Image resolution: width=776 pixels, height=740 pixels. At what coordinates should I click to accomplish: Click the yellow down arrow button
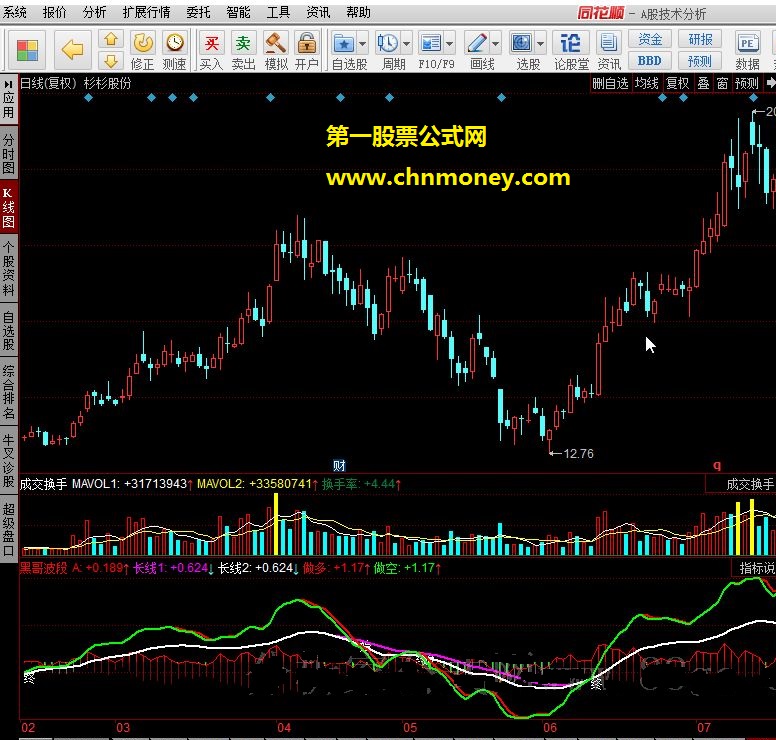pos(111,61)
